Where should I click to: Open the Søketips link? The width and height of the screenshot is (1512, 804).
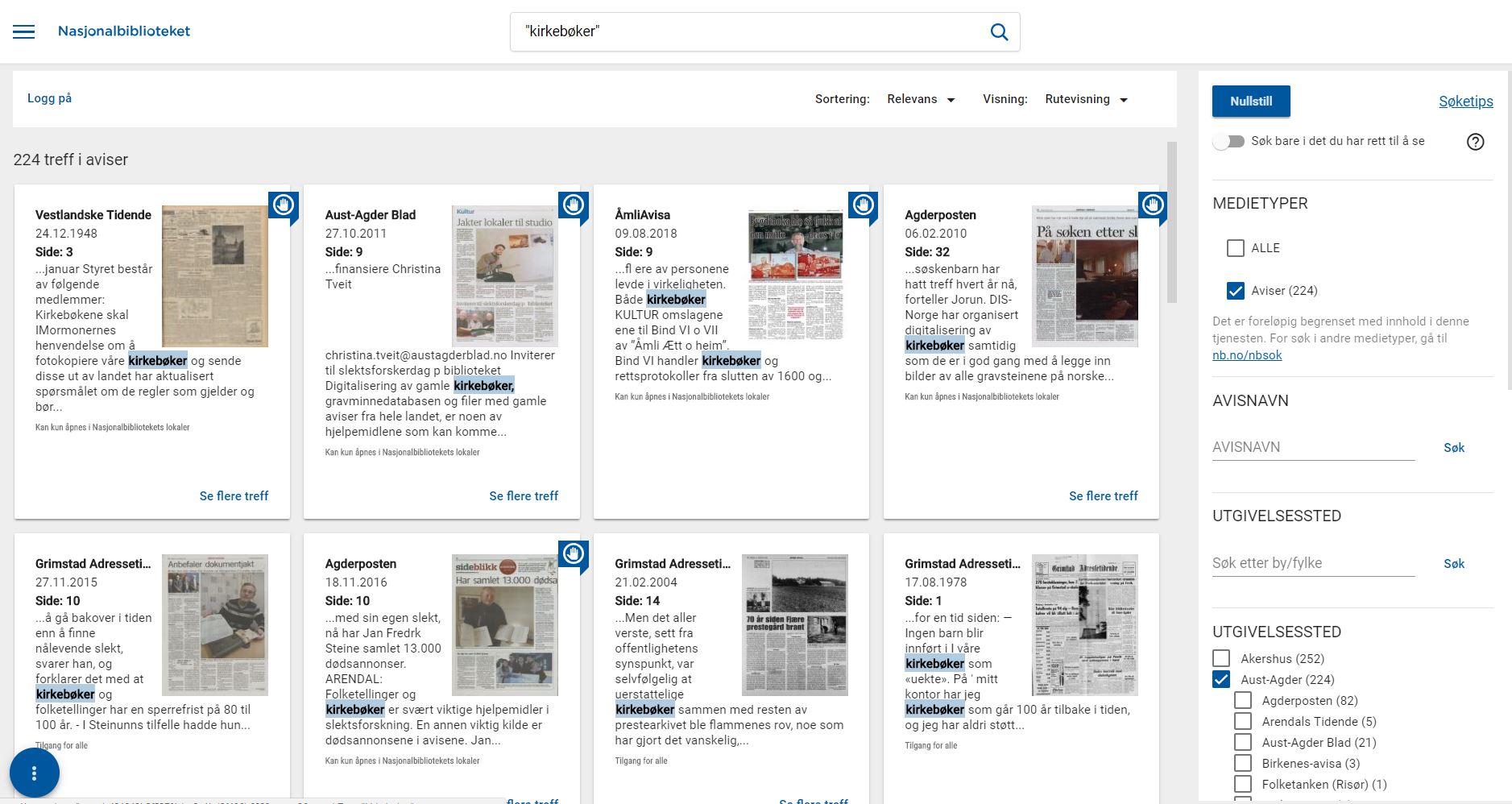point(1465,102)
